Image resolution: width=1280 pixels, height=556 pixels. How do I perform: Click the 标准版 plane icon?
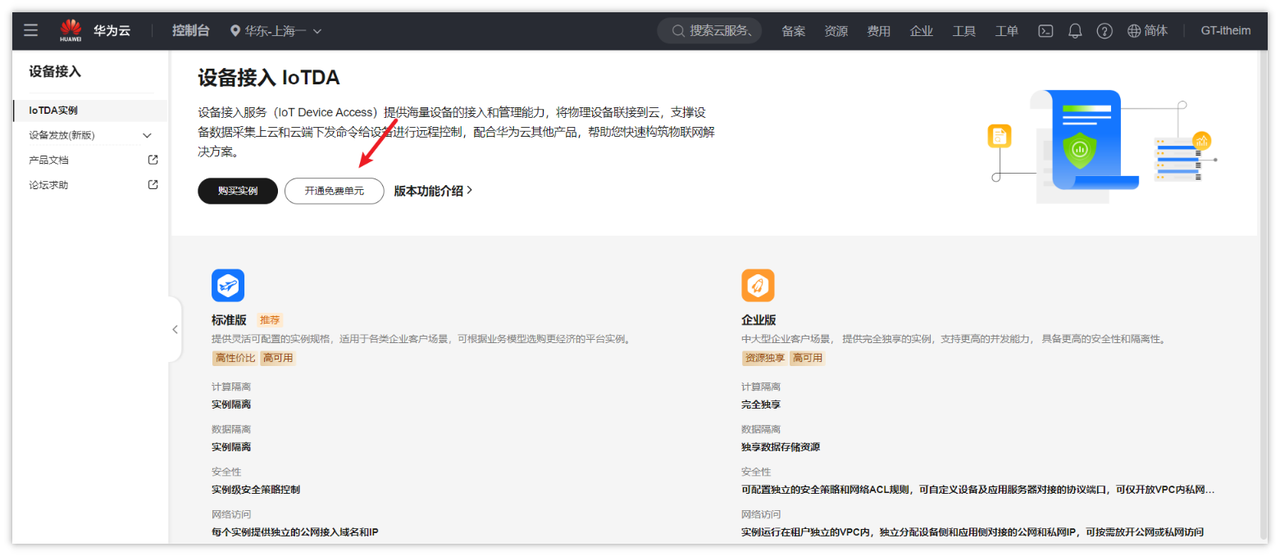228,286
